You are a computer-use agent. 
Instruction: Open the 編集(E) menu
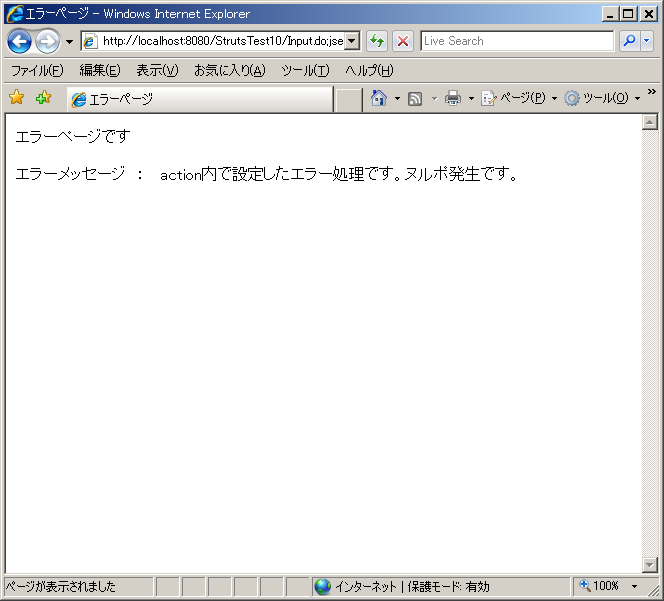(x=100, y=70)
